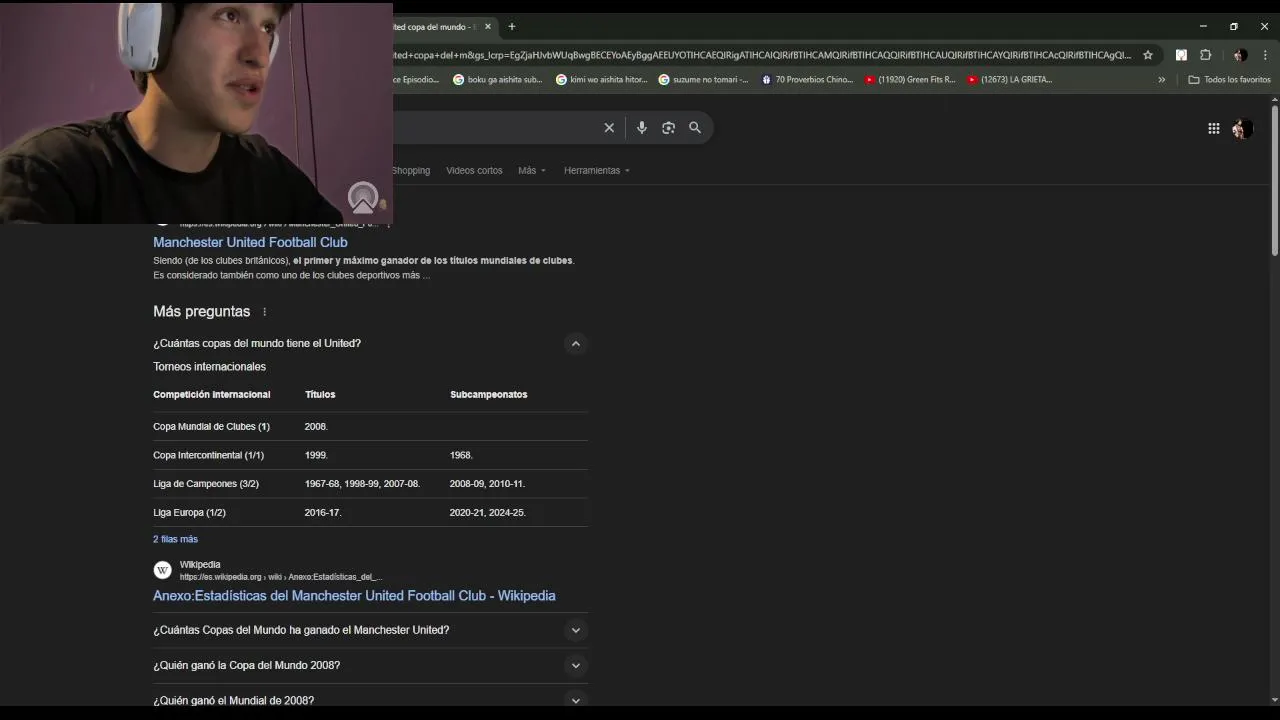The height and width of the screenshot is (720, 1280).
Task: Select the '2008-09, 2010-11.' runner-up cell
Action: tap(487, 484)
